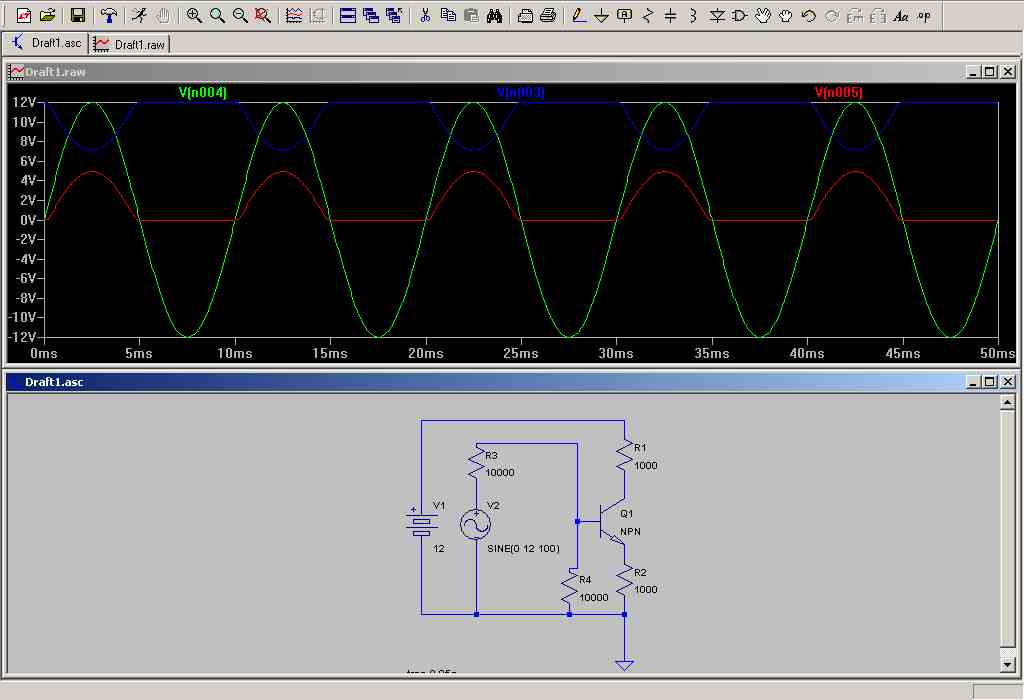Select the Cut scissors tool
This screenshot has width=1024, height=700.
425,15
